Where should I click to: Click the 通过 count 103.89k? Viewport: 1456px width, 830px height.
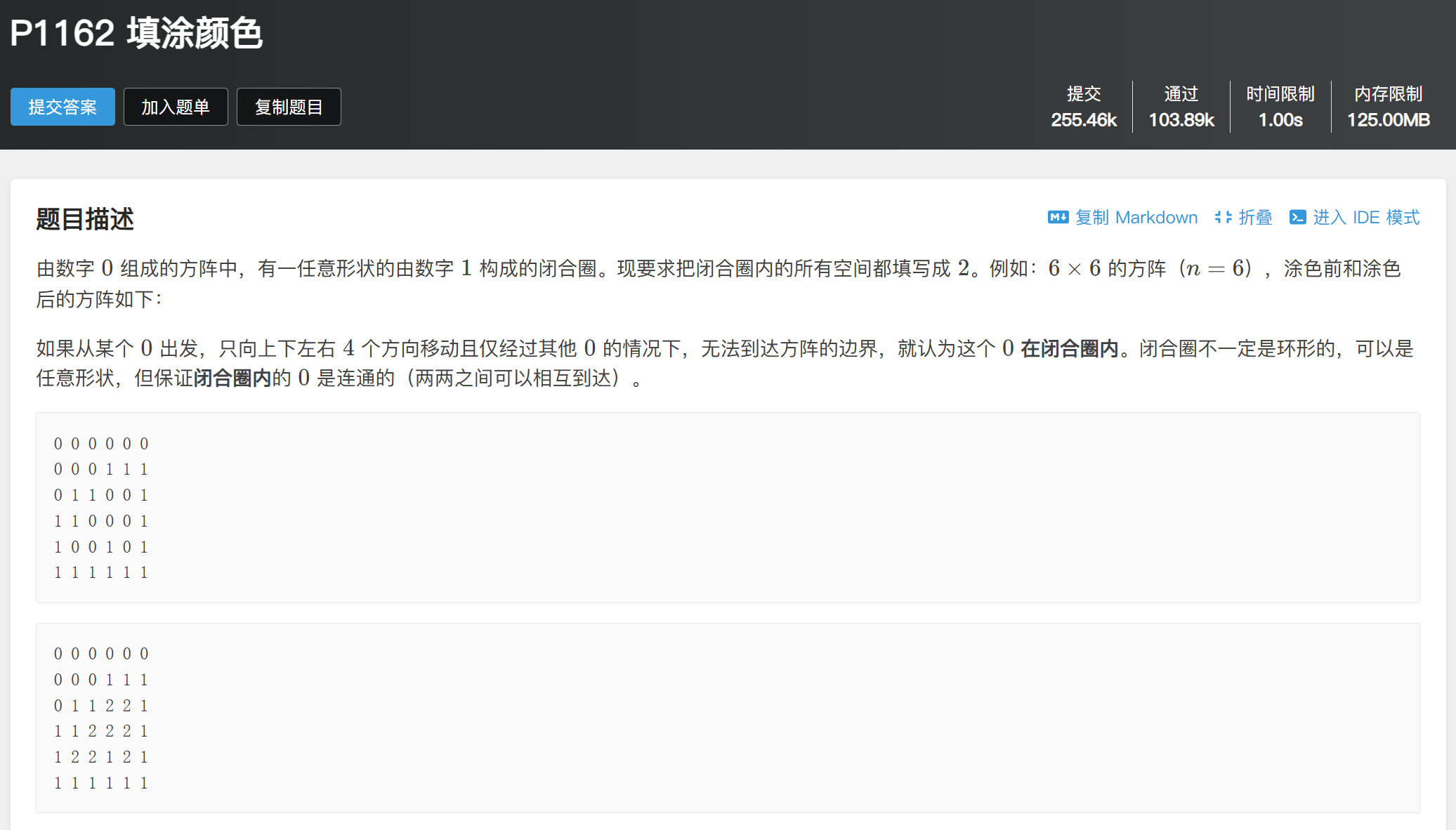pyautogui.click(x=1181, y=120)
